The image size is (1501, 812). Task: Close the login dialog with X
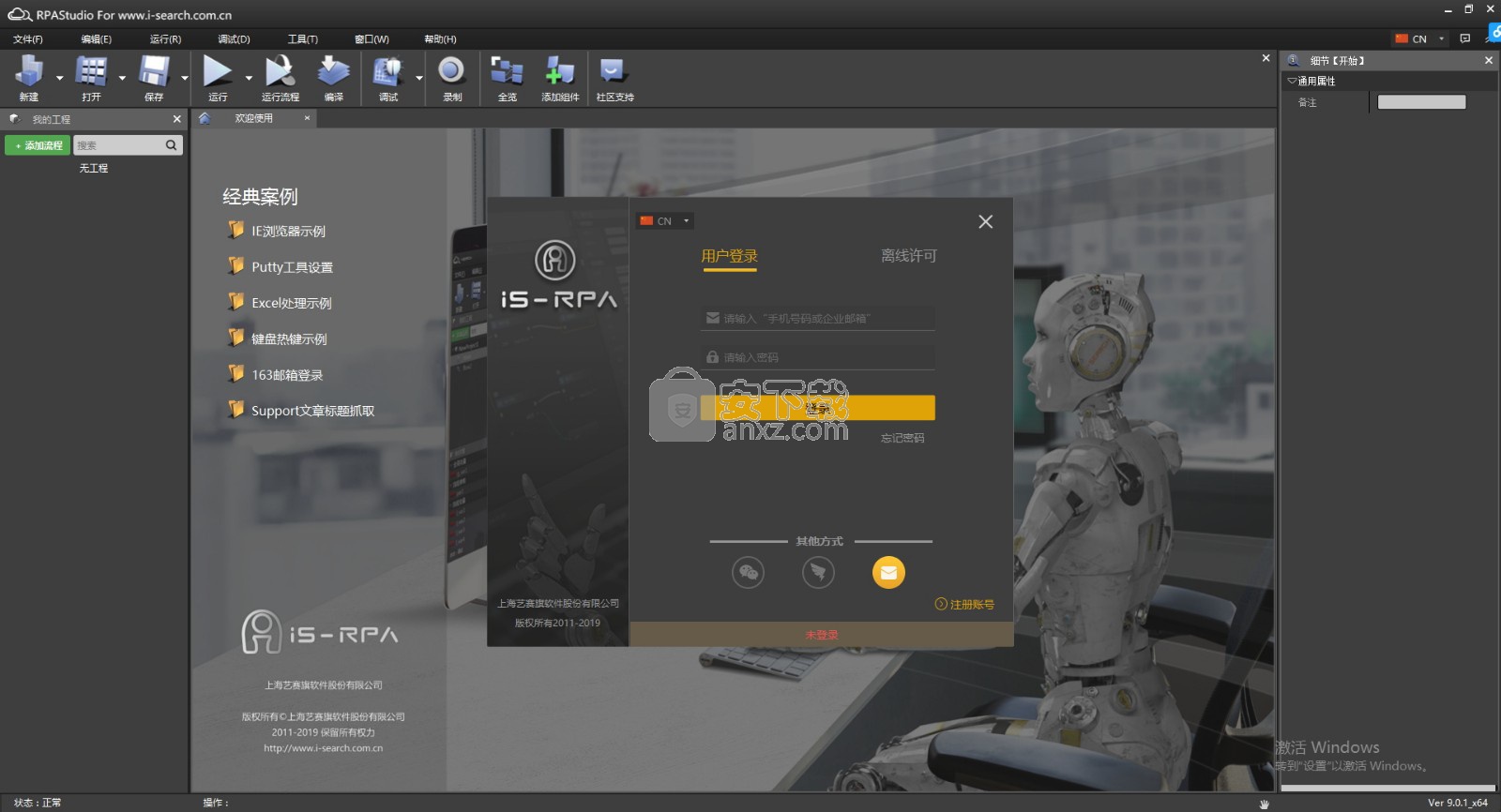click(985, 221)
